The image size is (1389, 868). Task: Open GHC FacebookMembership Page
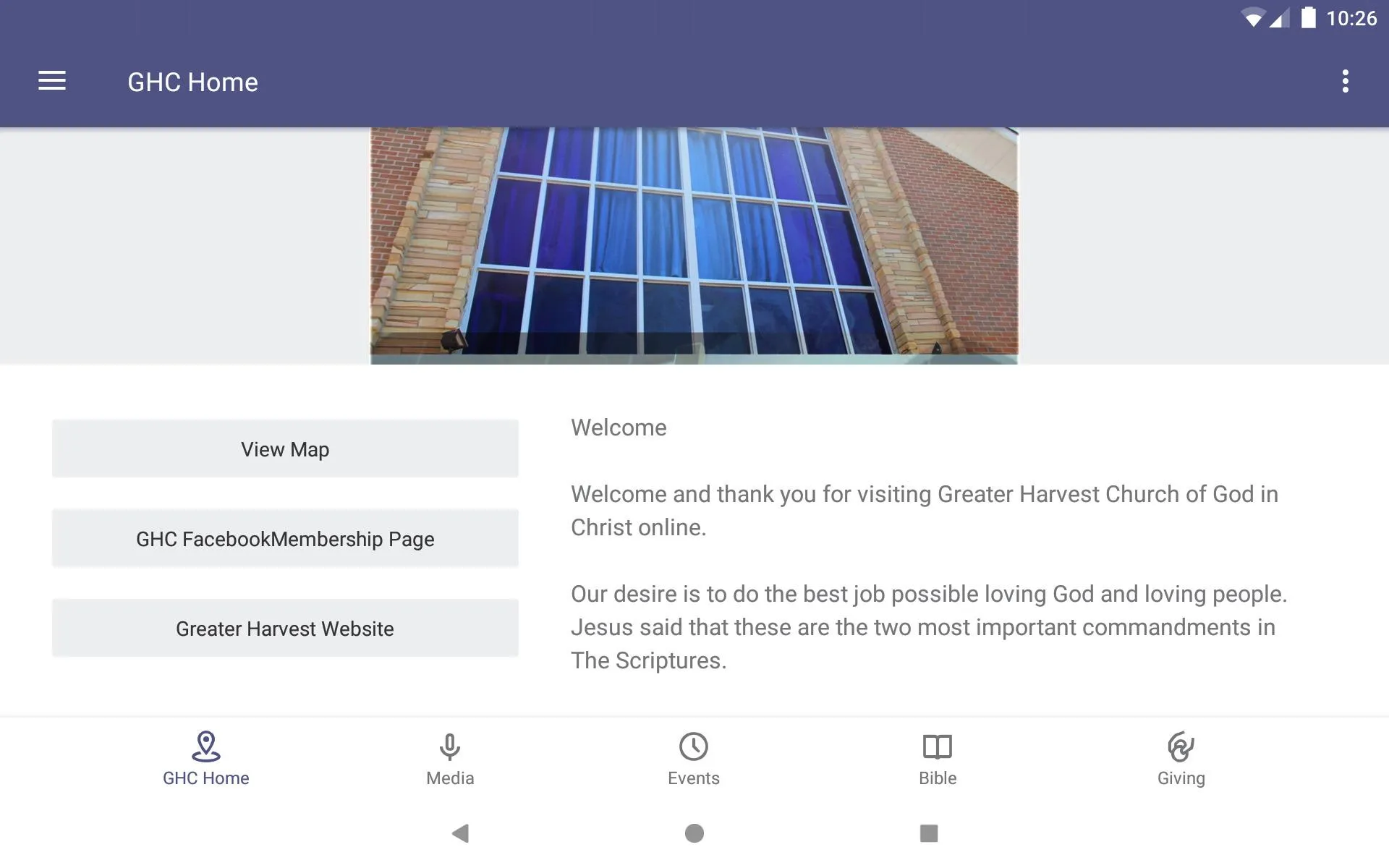click(285, 538)
